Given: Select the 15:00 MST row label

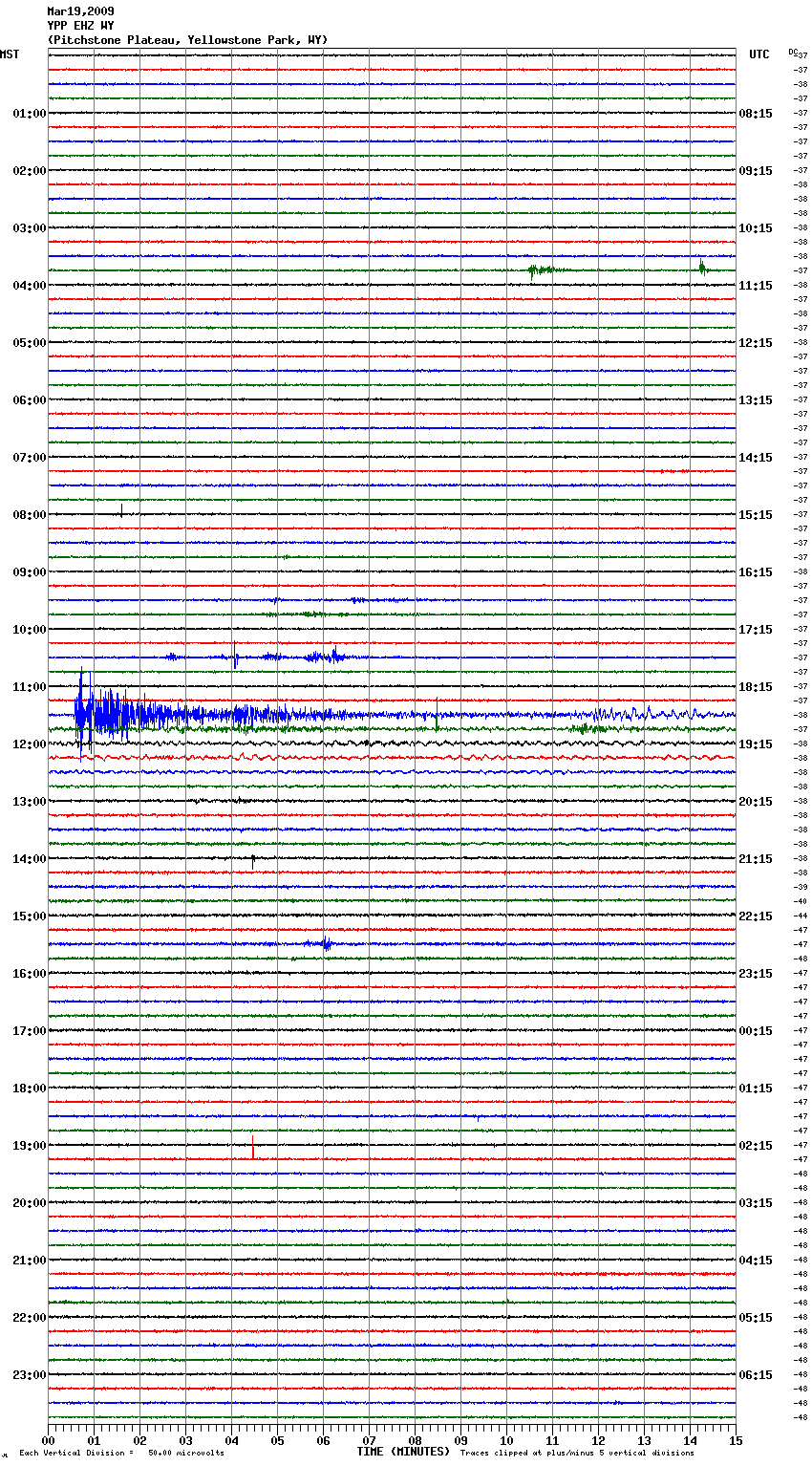Looking at the screenshot, I should [x=29, y=916].
